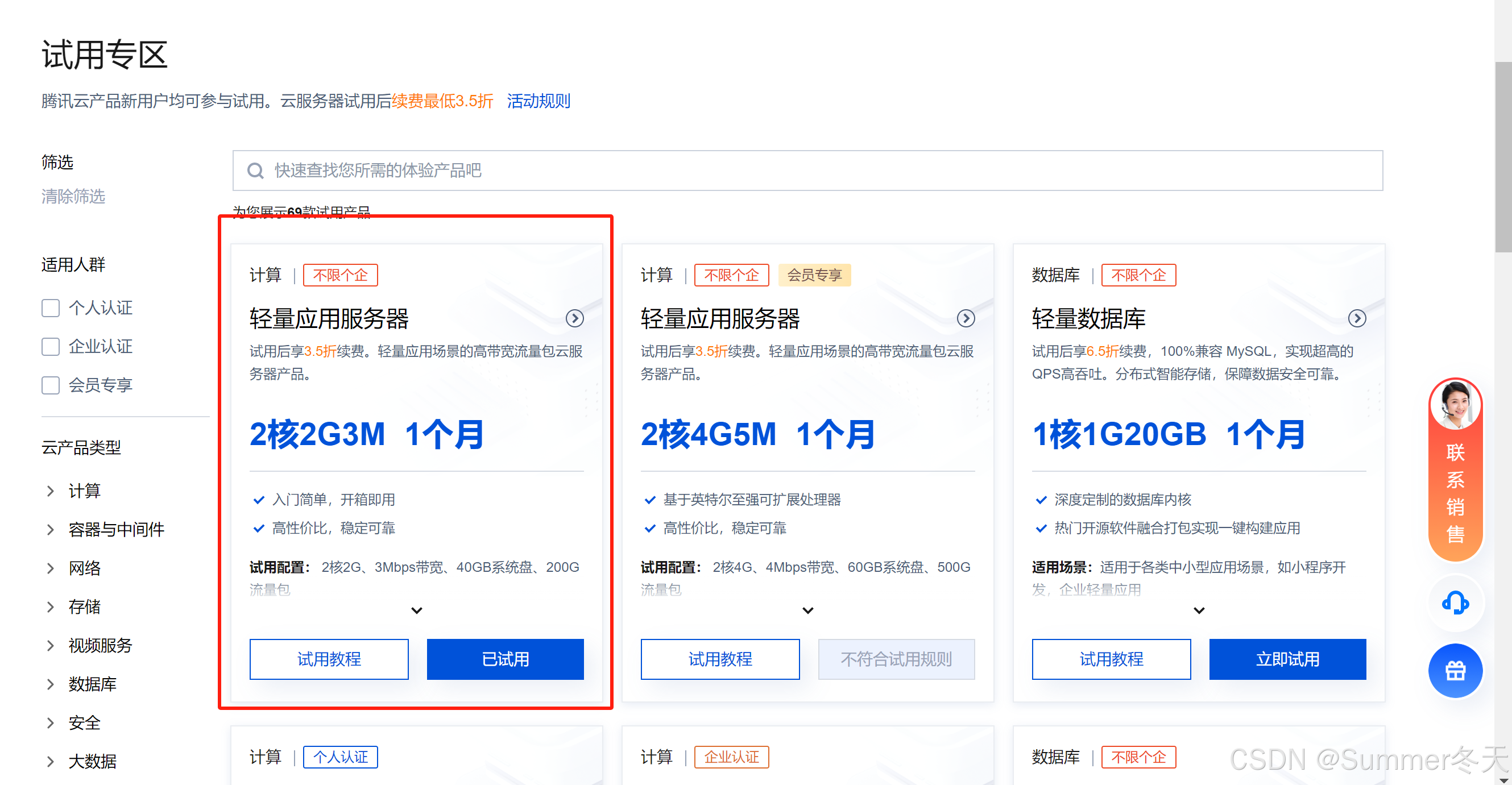Click the search magnifier icon
The image size is (1512, 785).
pyautogui.click(x=255, y=171)
